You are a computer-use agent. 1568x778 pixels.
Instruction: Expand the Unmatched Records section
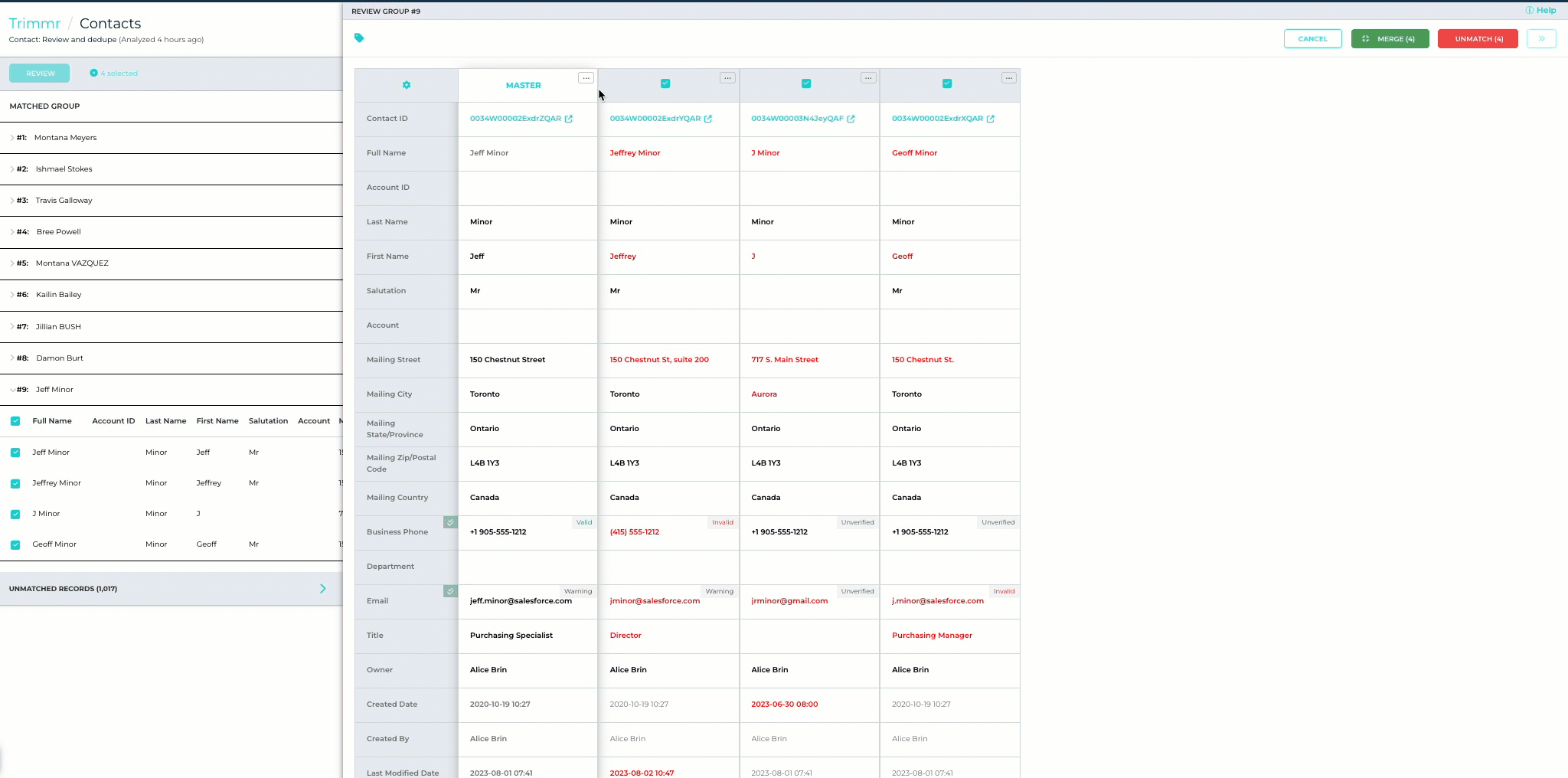point(322,589)
